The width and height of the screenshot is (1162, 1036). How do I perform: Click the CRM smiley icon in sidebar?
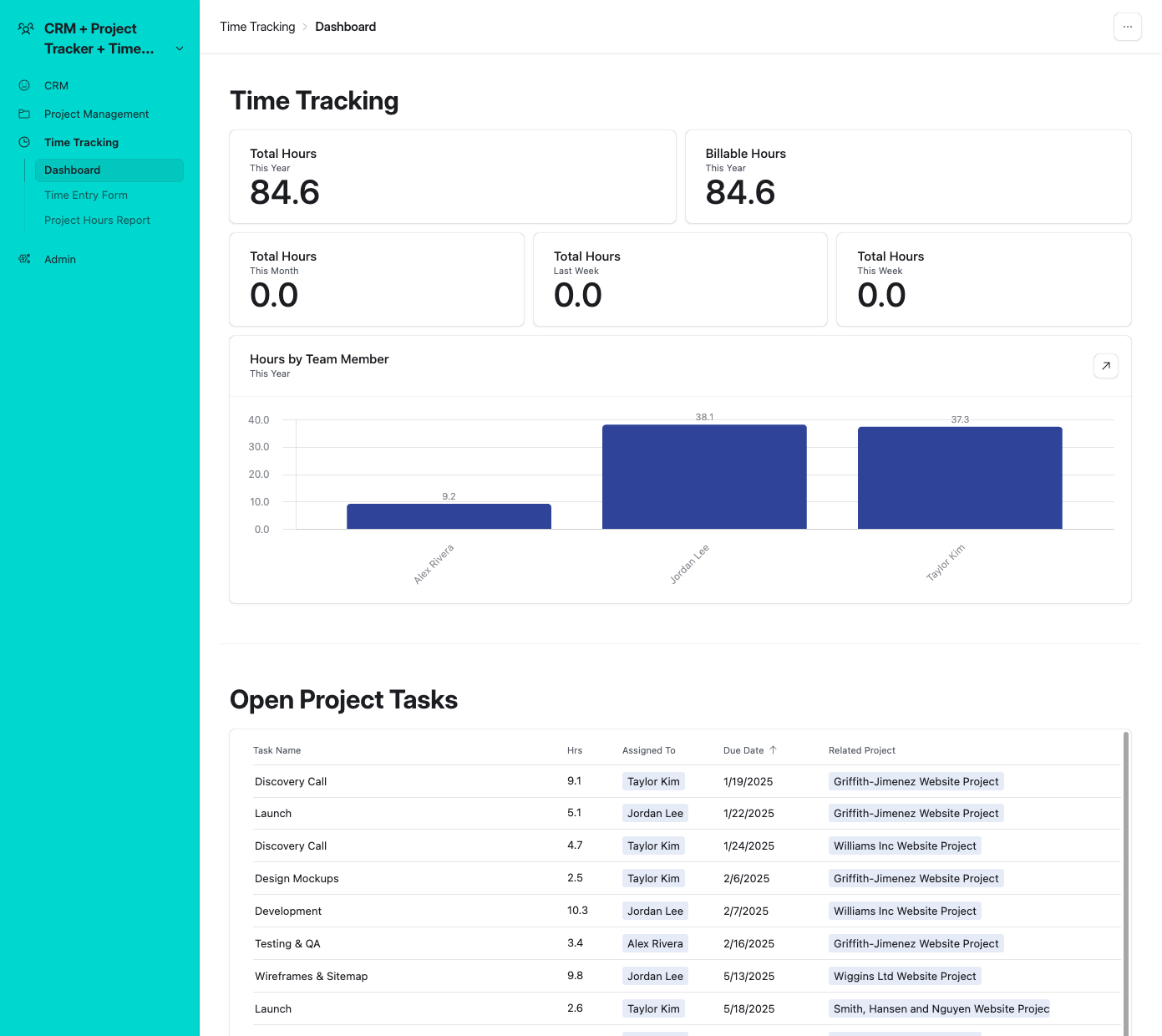23,85
